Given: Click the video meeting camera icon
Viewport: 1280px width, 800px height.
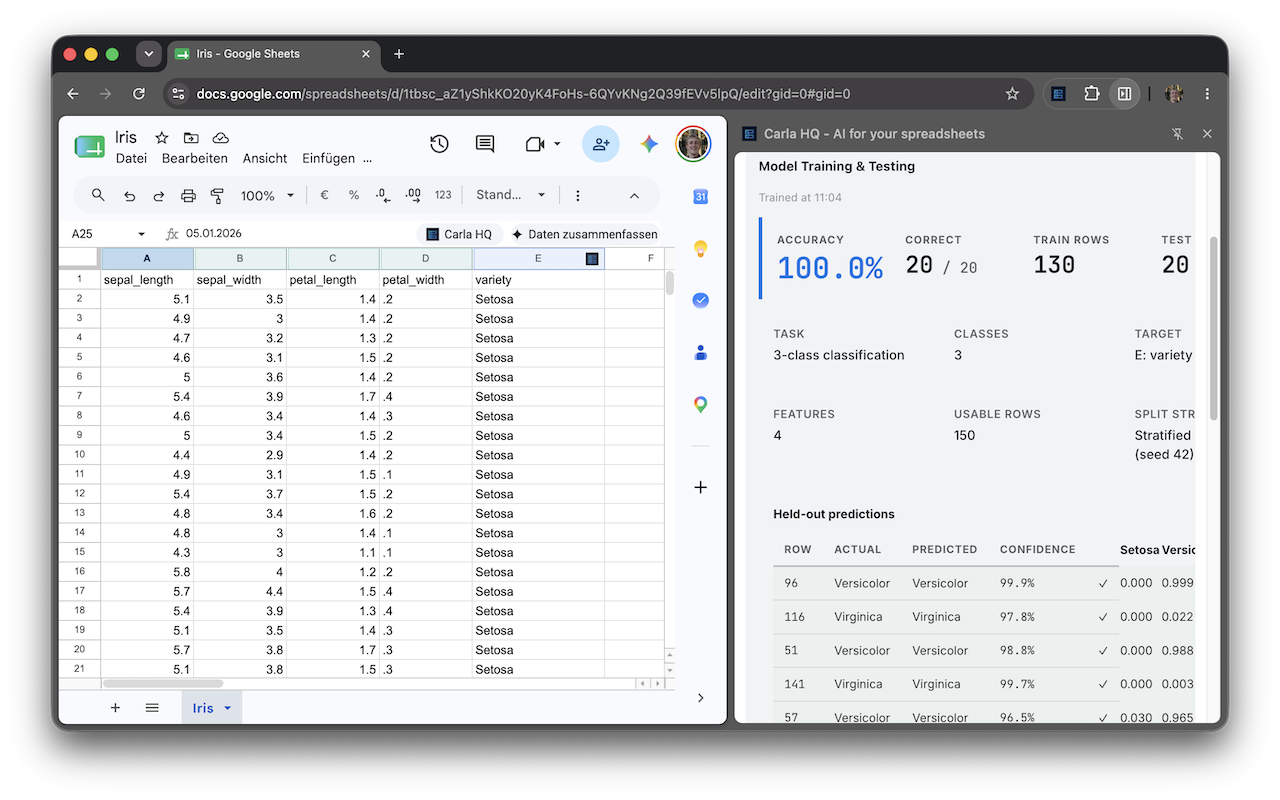Looking at the screenshot, I should (x=534, y=144).
